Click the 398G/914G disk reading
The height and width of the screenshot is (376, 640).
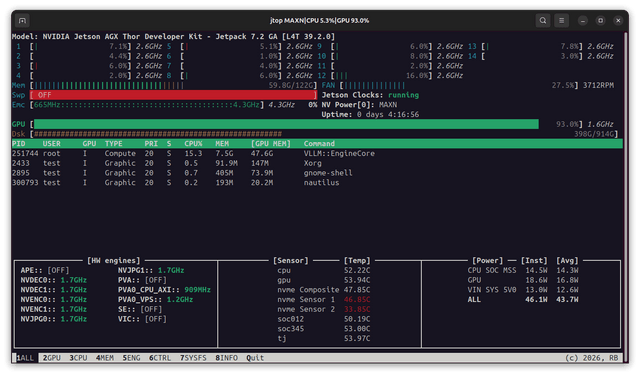pos(595,134)
